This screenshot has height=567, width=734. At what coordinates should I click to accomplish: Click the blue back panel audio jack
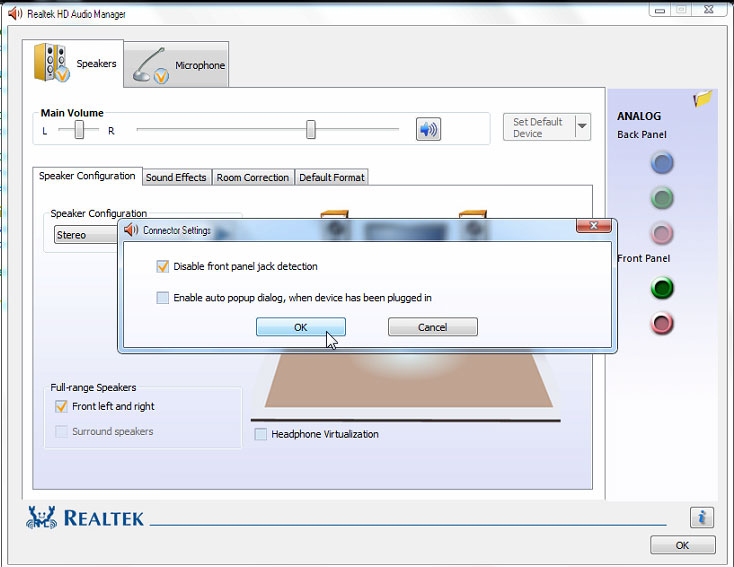(661, 162)
